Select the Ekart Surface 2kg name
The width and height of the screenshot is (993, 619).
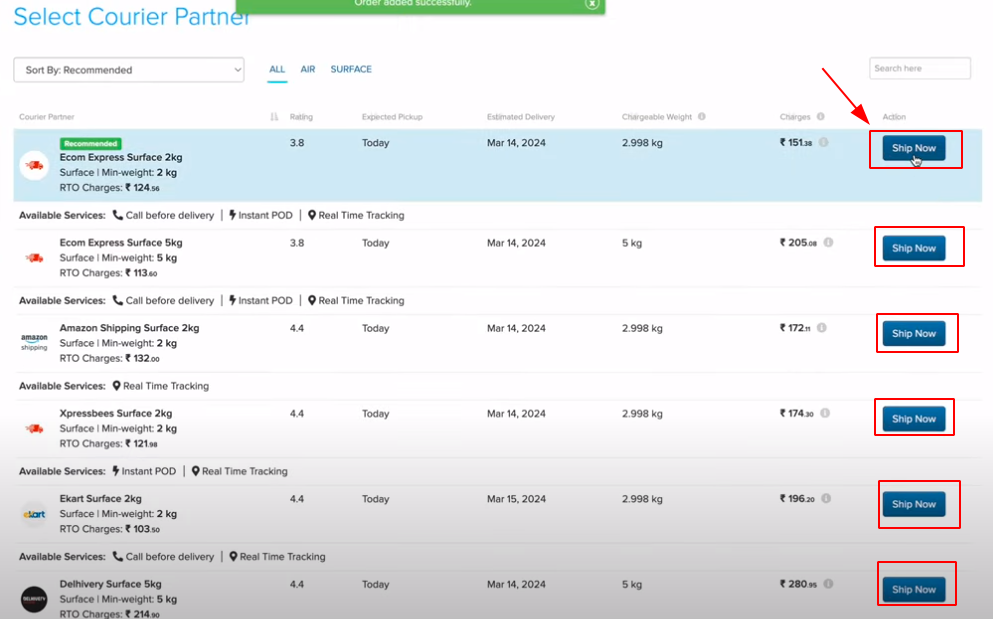tap(101, 499)
